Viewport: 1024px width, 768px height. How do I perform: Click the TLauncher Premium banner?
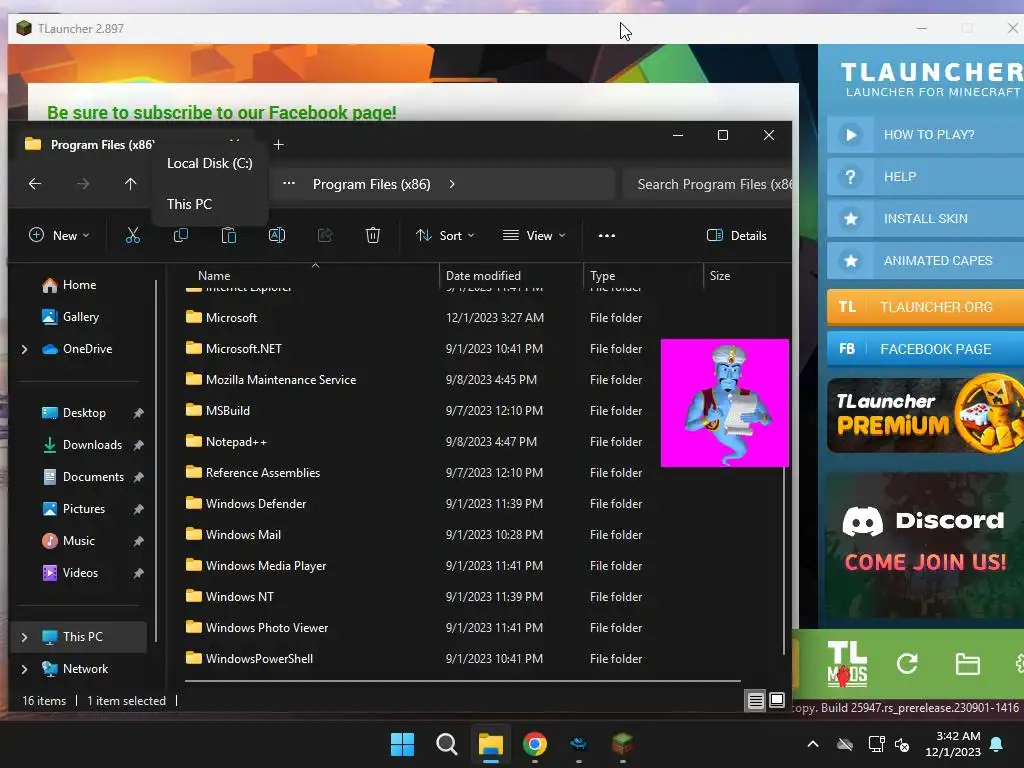[x=925, y=415]
